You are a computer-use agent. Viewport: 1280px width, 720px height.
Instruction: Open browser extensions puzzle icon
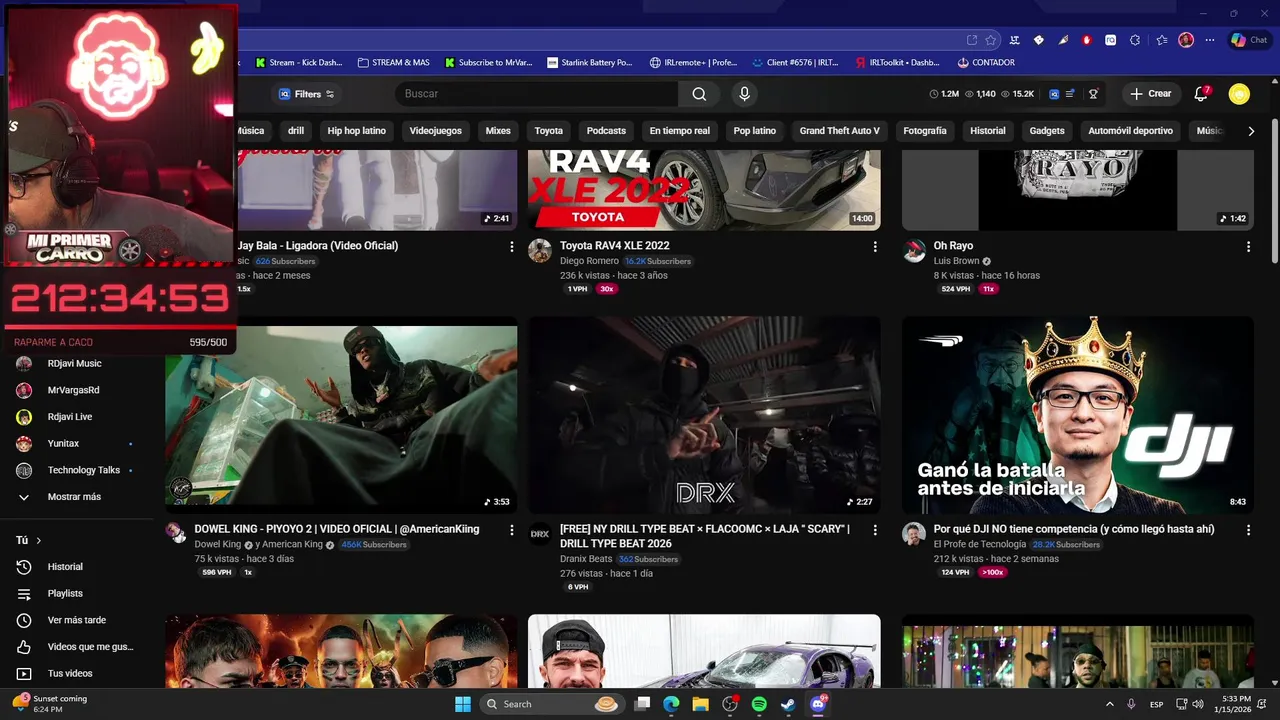point(1135,40)
